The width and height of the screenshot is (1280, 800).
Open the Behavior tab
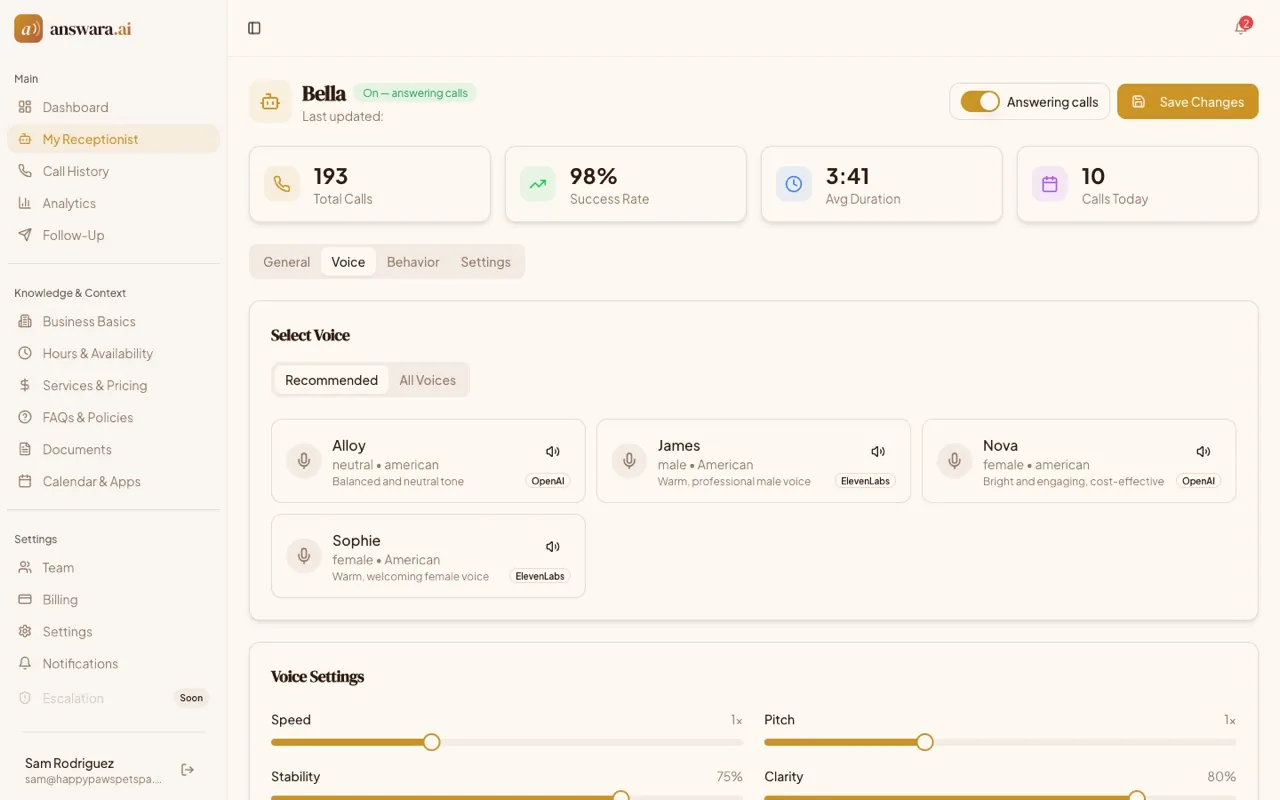(x=413, y=262)
